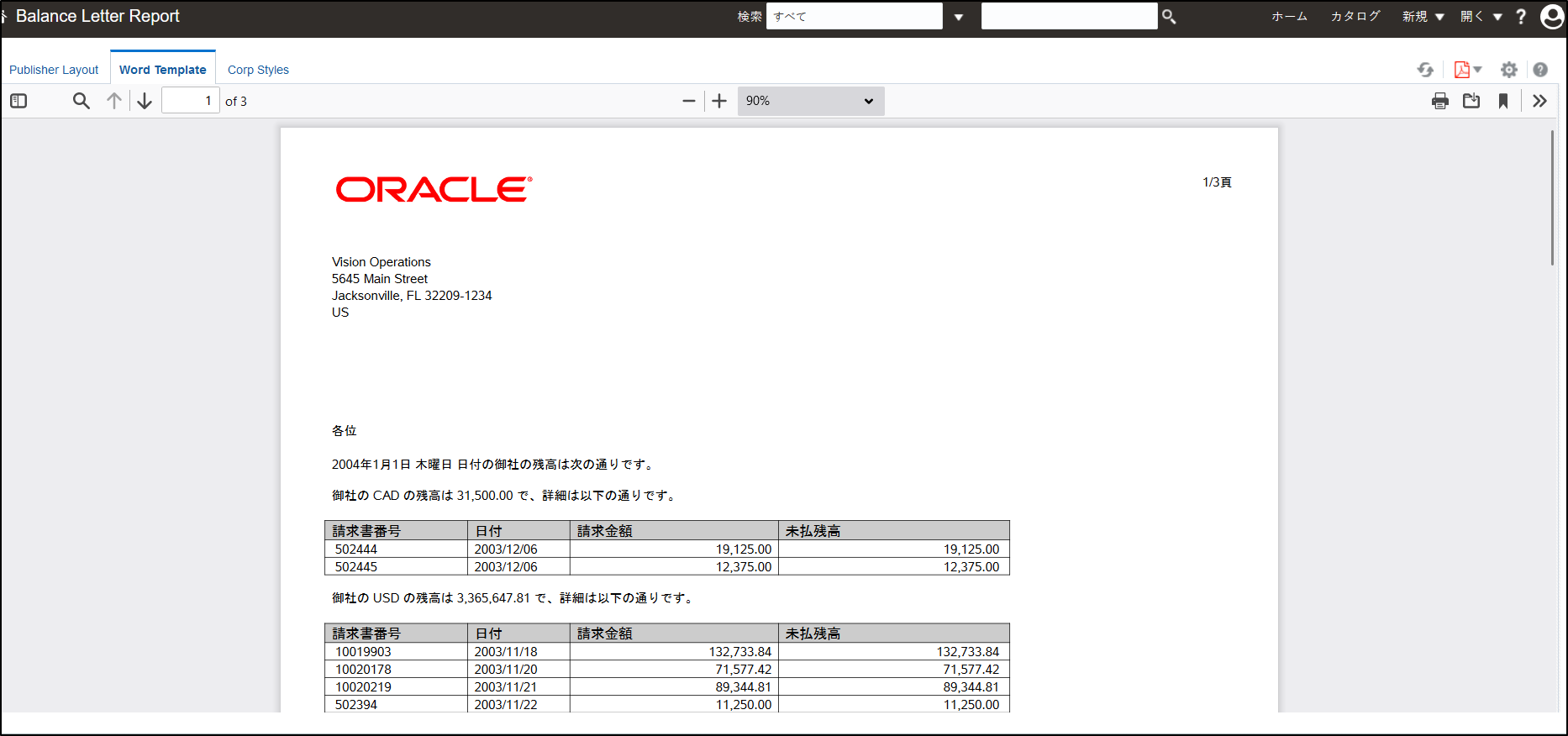Click the document vertical scrollbar

(x=1552, y=197)
